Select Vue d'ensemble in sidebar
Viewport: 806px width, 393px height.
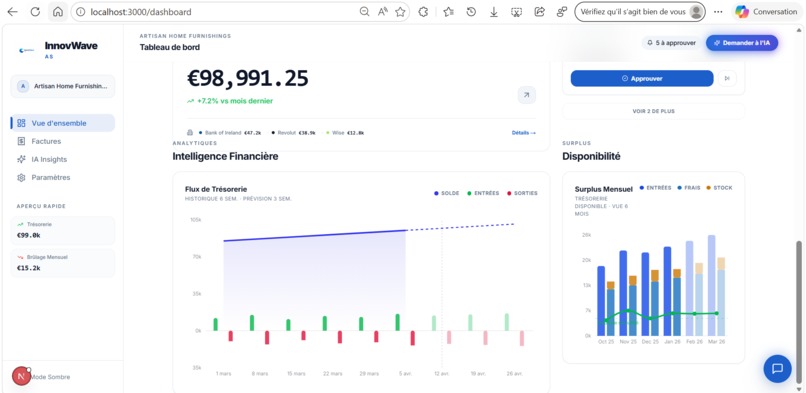(63, 123)
